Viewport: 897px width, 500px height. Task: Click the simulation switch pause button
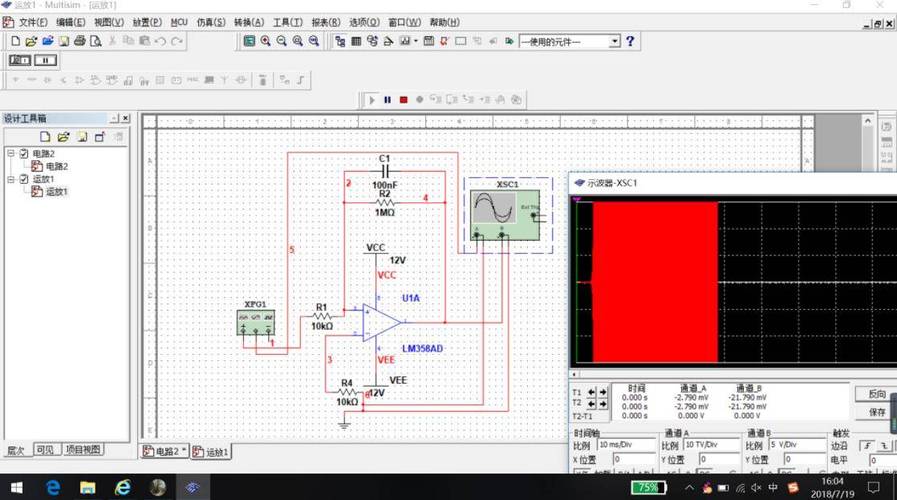tap(45, 60)
